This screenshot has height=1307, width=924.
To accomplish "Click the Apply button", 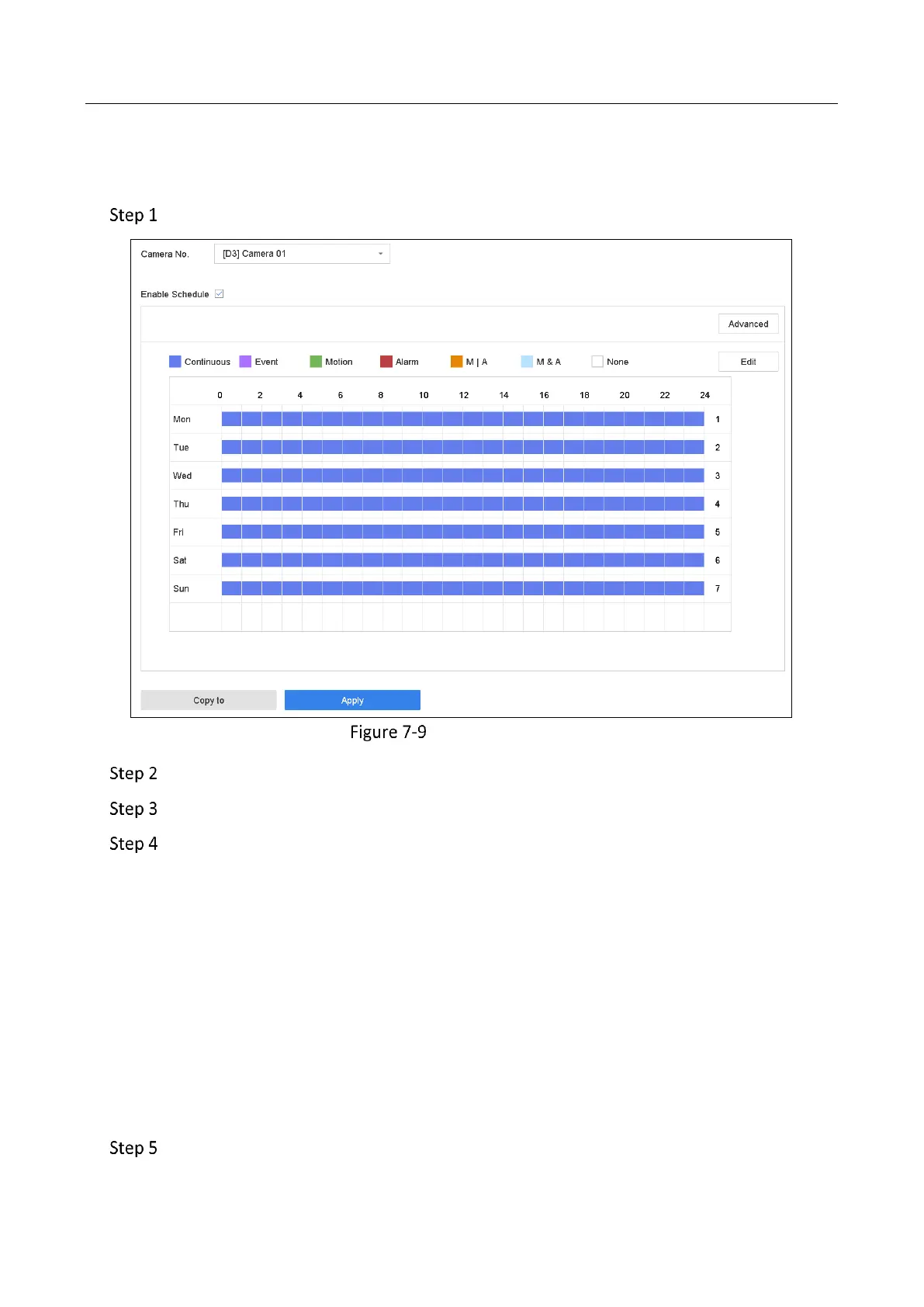I will click(352, 700).
